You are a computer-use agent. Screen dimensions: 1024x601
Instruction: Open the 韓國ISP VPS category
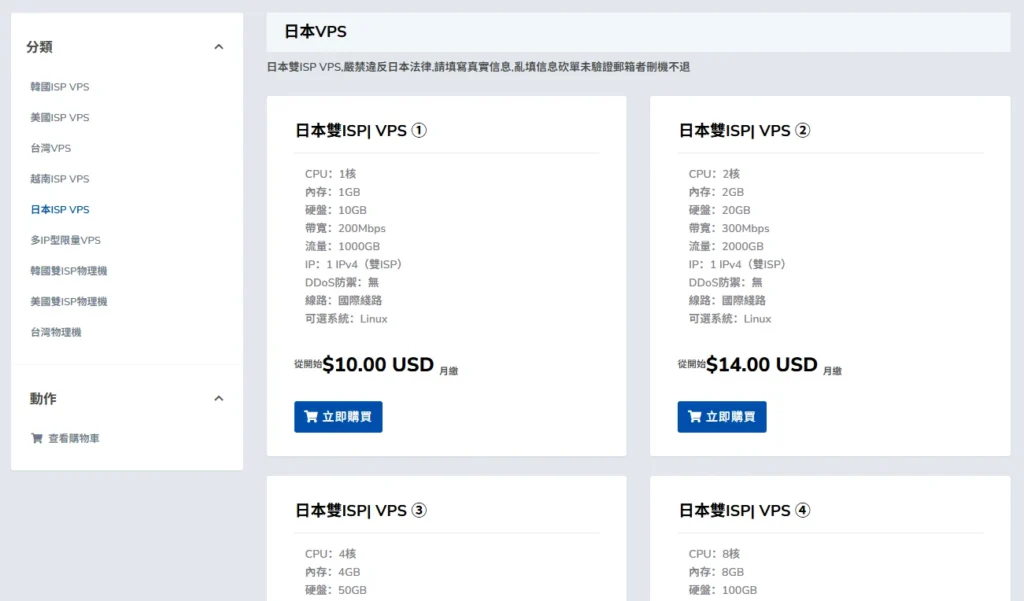click(60, 87)
